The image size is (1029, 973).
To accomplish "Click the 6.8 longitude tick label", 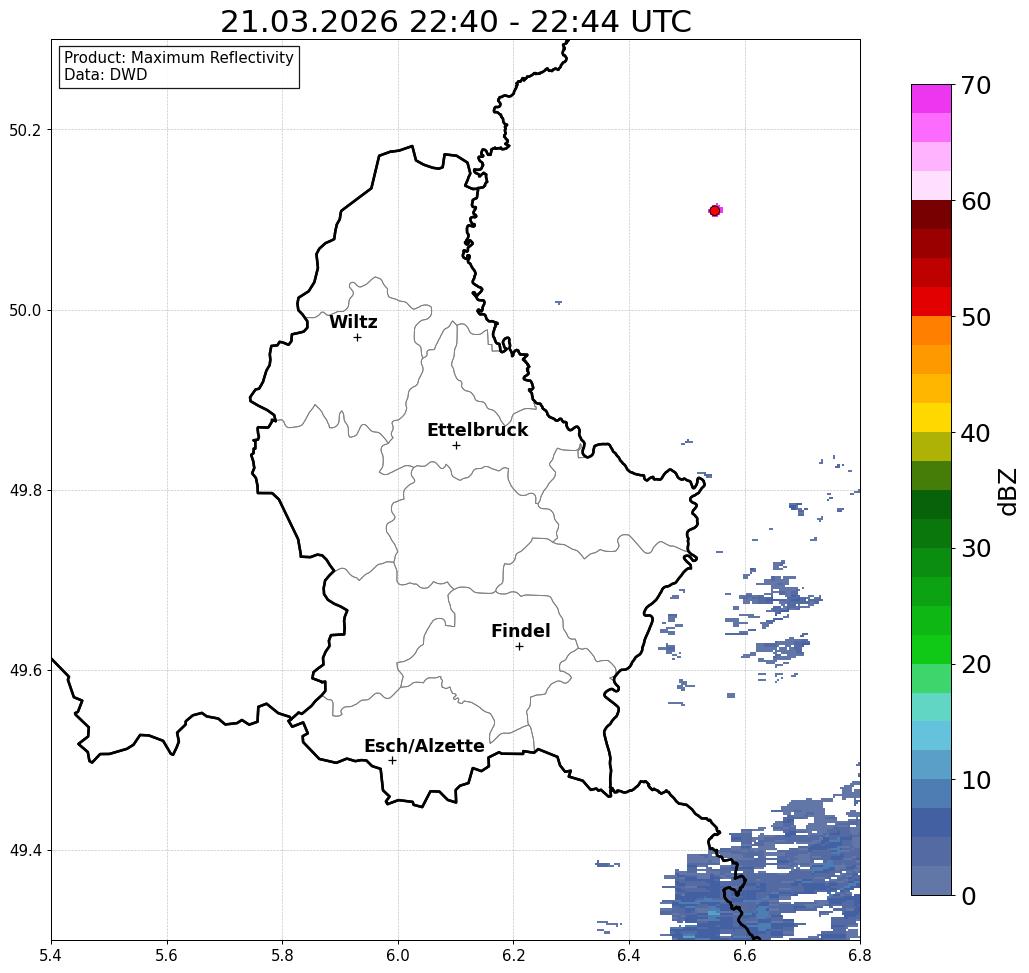I will coord(860,956).
